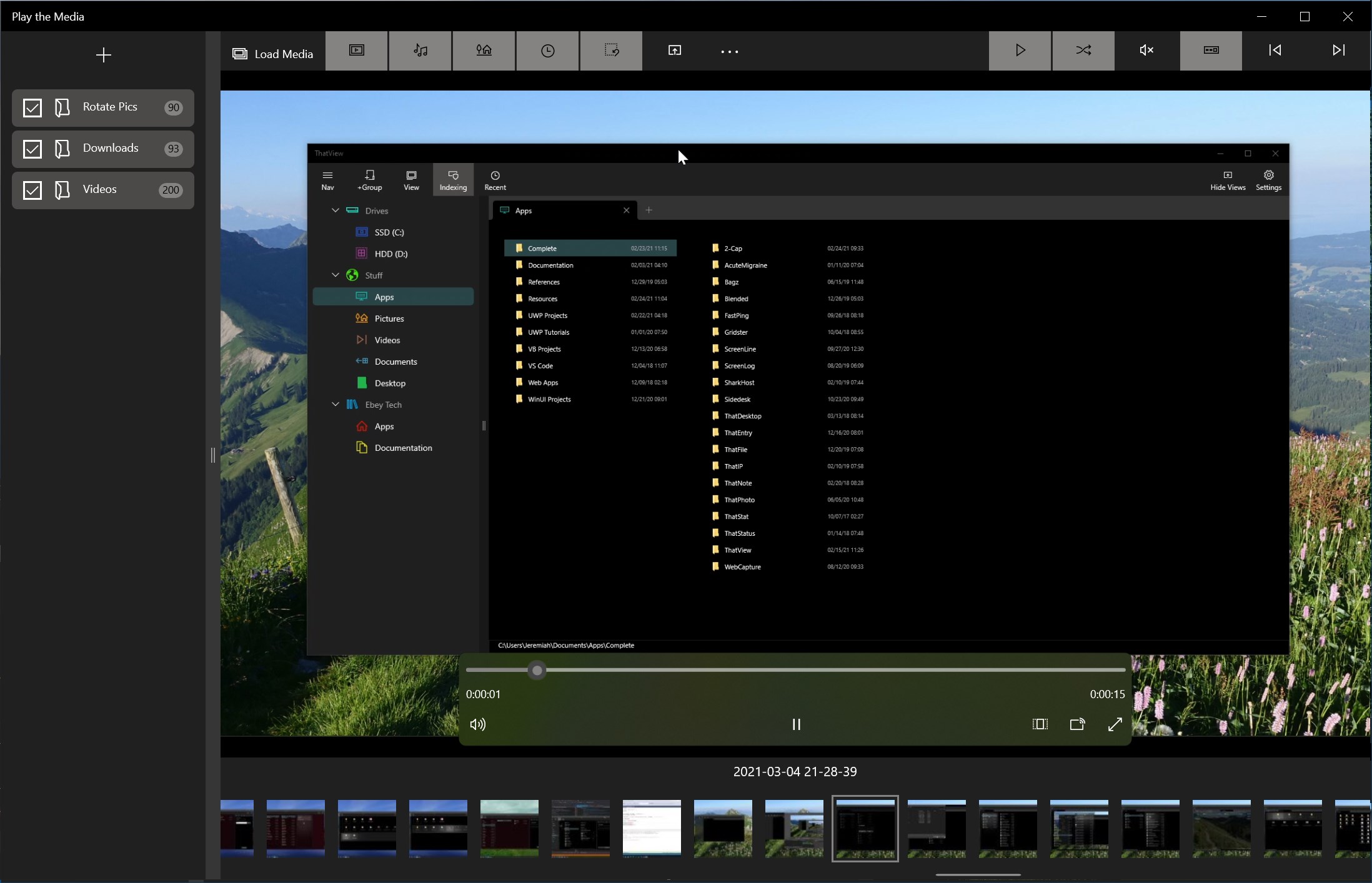Click the plus to add a folder

click(x=104, y=55)
